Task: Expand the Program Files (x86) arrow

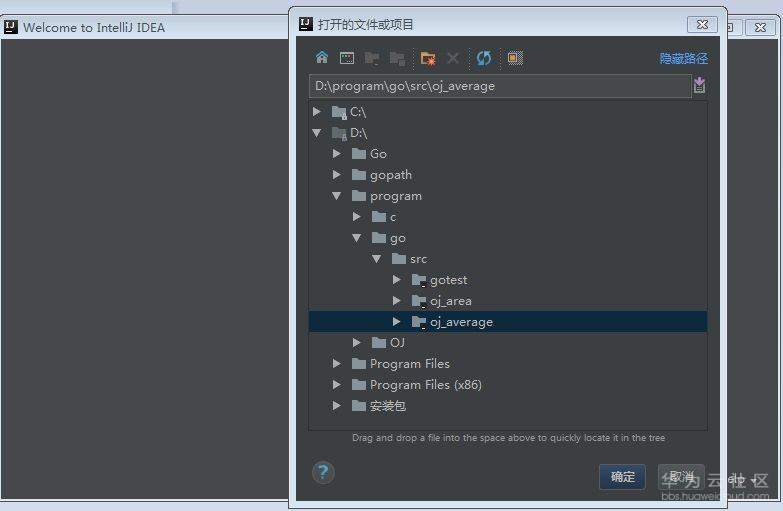Action: 337,385
